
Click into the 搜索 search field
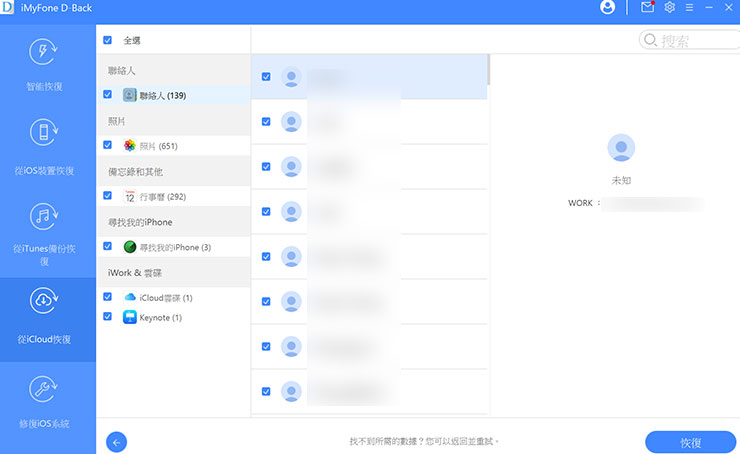point(689,40)
